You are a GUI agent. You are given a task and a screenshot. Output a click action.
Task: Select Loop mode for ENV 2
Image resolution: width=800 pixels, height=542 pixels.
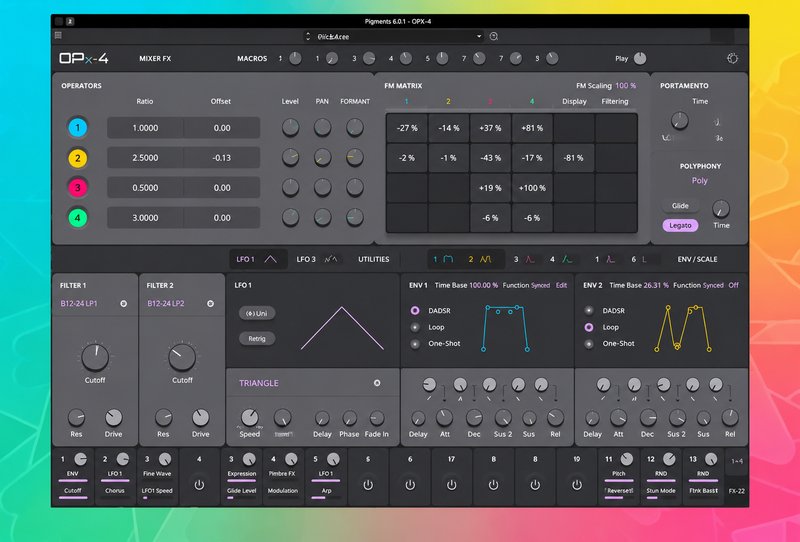coord(589,327)
